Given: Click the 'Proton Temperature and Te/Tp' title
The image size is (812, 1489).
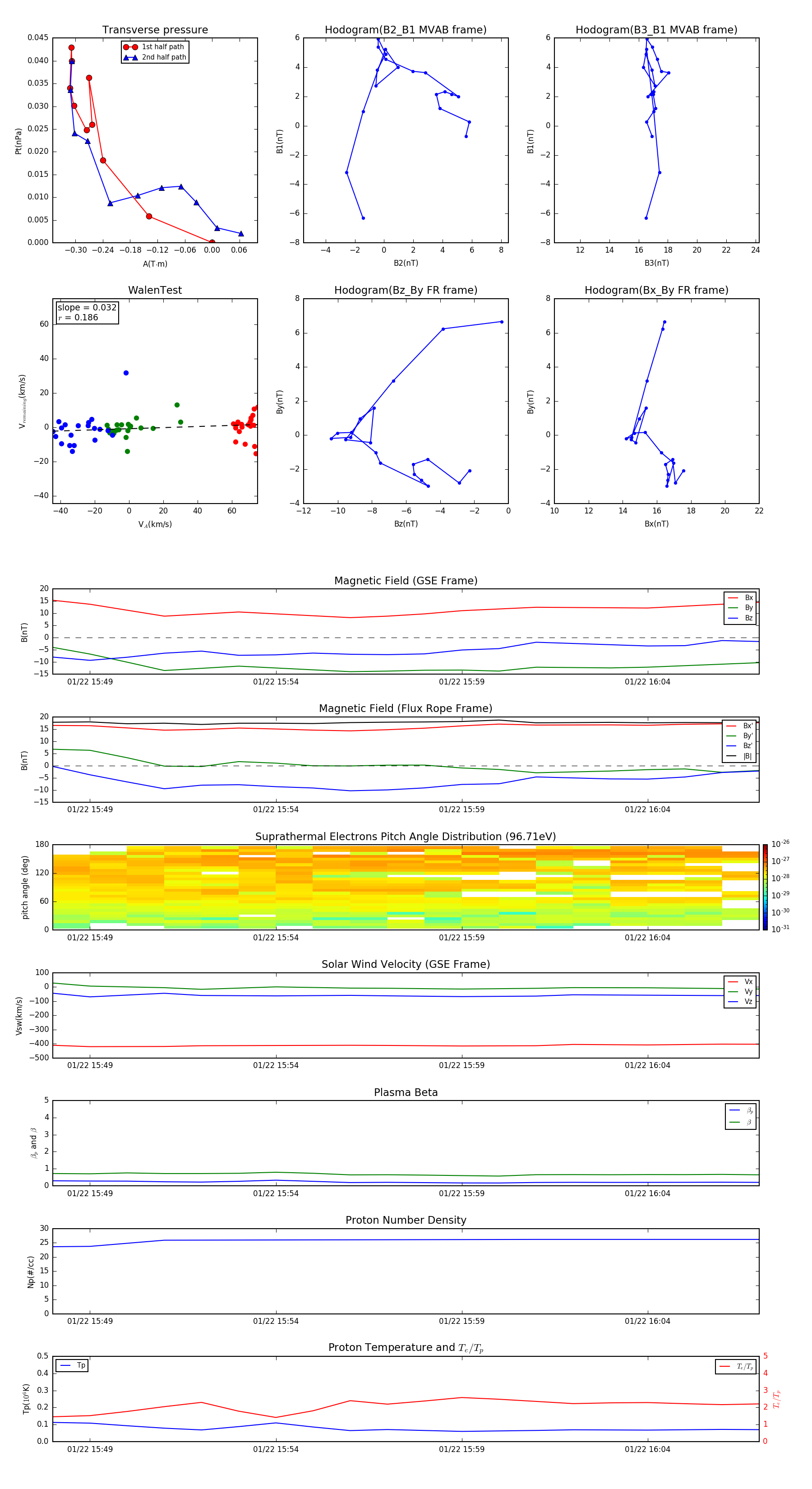Looking at the screenshot, I should pyautogui.click(x=406, y=1348).
